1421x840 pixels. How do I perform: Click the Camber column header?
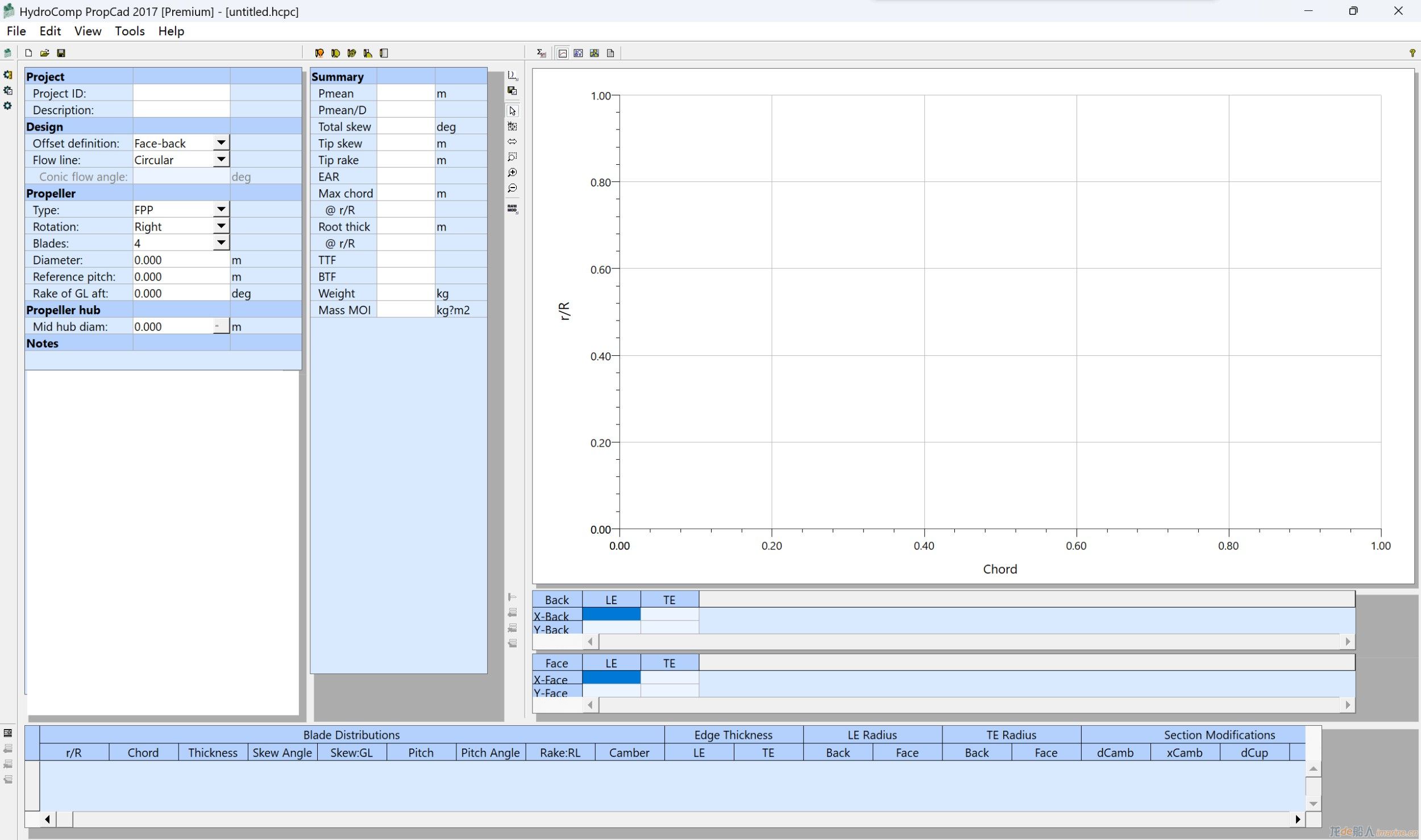(x=629, y=752)
